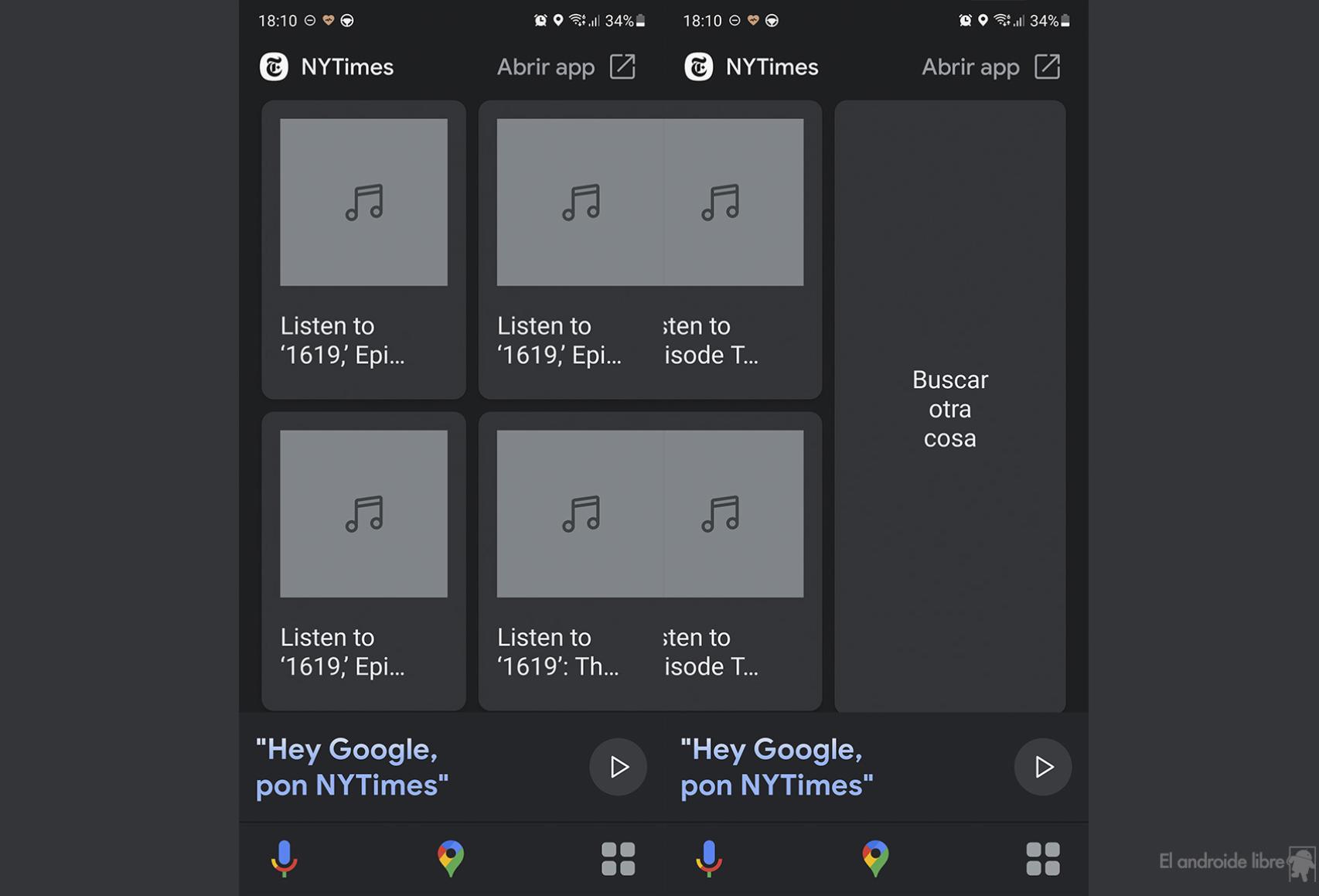Open the "Listen to '1619': Th..." episode card
Viewport: 1319px width, 896px height.
point(571,561)
